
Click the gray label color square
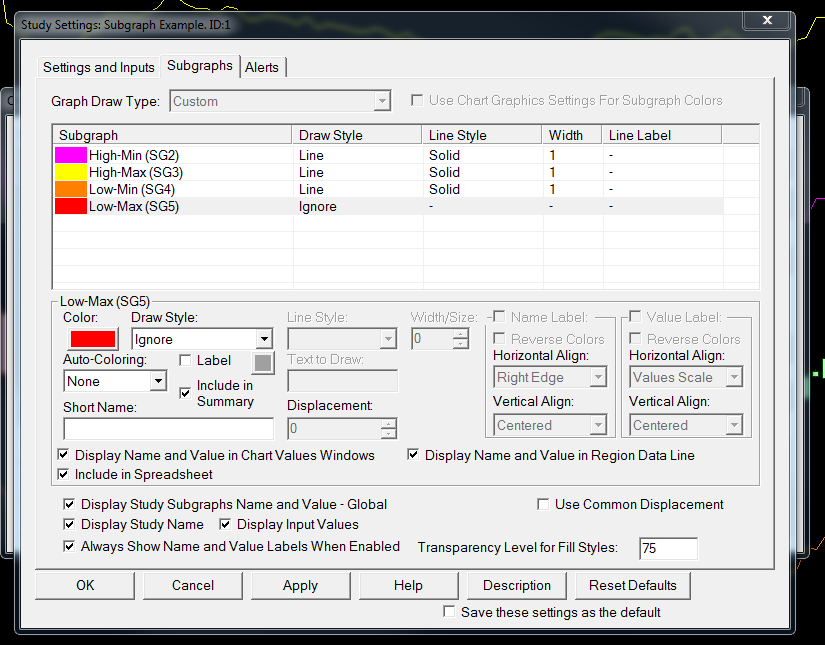[x=262, y=362]
